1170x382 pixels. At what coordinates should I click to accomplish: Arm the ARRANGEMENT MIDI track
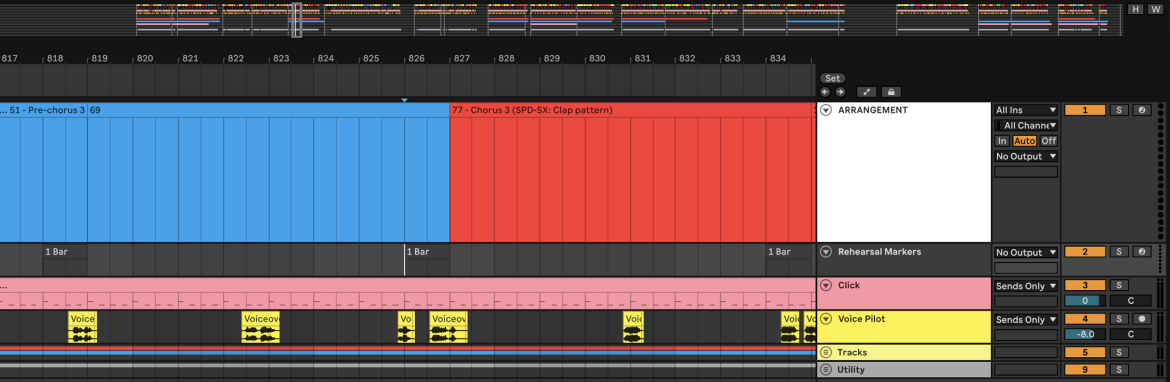click(1142, 110)
